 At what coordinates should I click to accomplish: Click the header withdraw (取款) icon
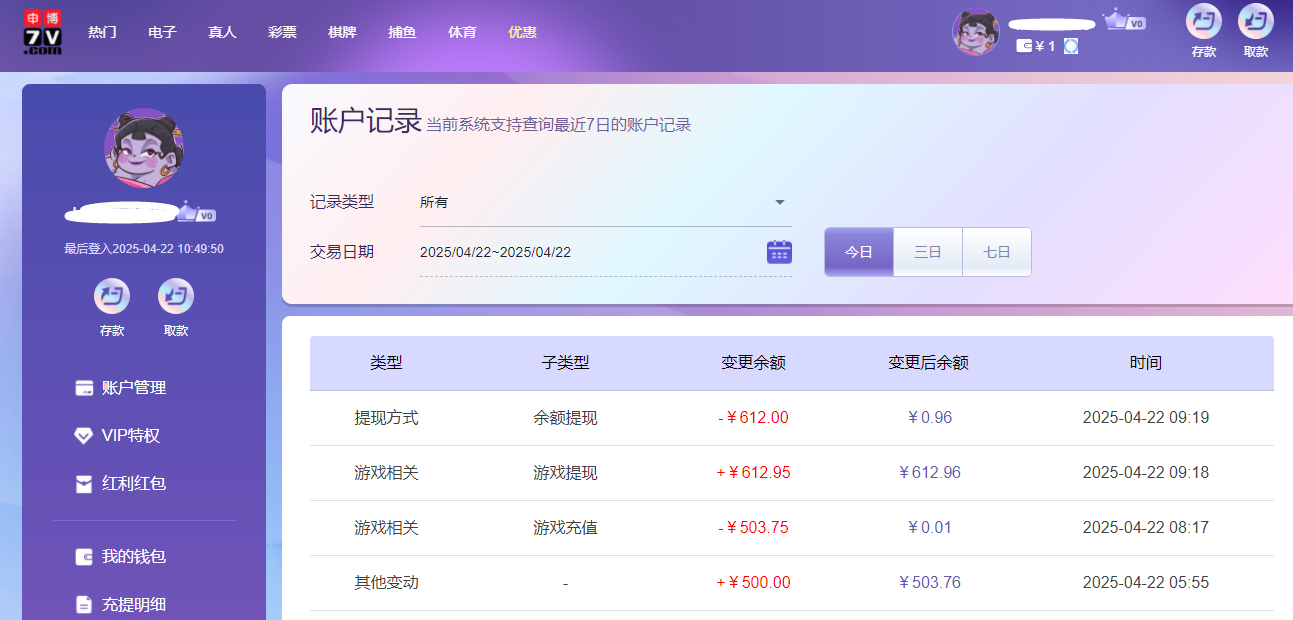click(1255, 22)
